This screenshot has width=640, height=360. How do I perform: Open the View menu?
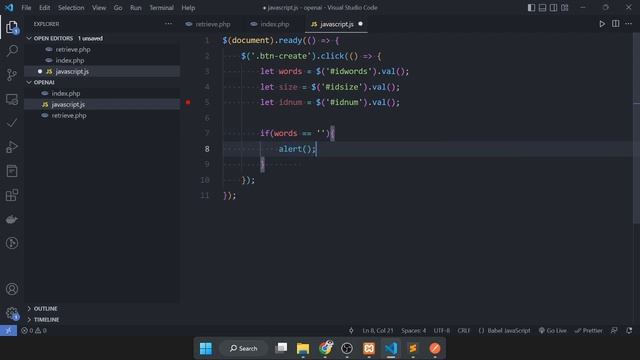click(x=99, y=8)
